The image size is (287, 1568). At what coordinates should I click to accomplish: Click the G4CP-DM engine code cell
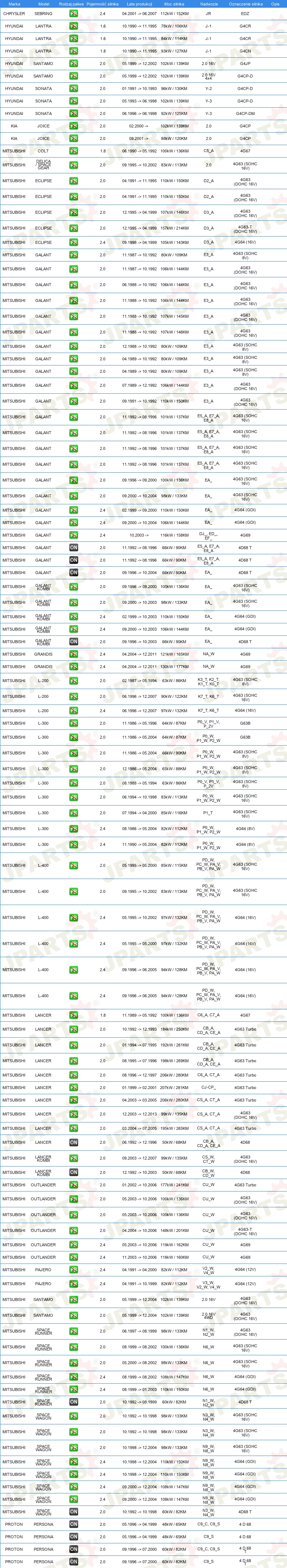(x=245, y=114)
